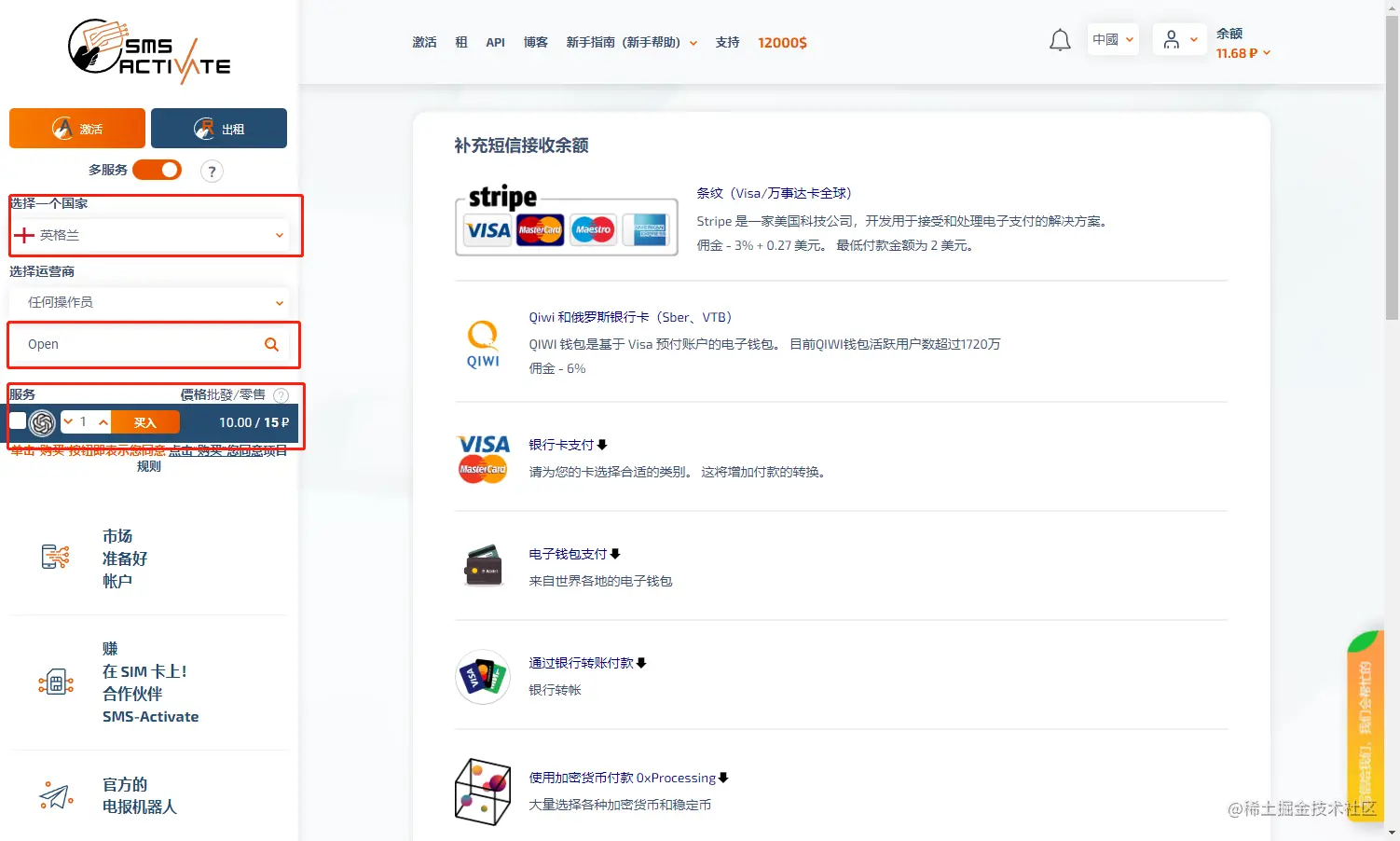Switch to the orange 激活 tab
The width and height of the screenshot is (1400, 841).
pyautogui.click(x=77, y=129)
